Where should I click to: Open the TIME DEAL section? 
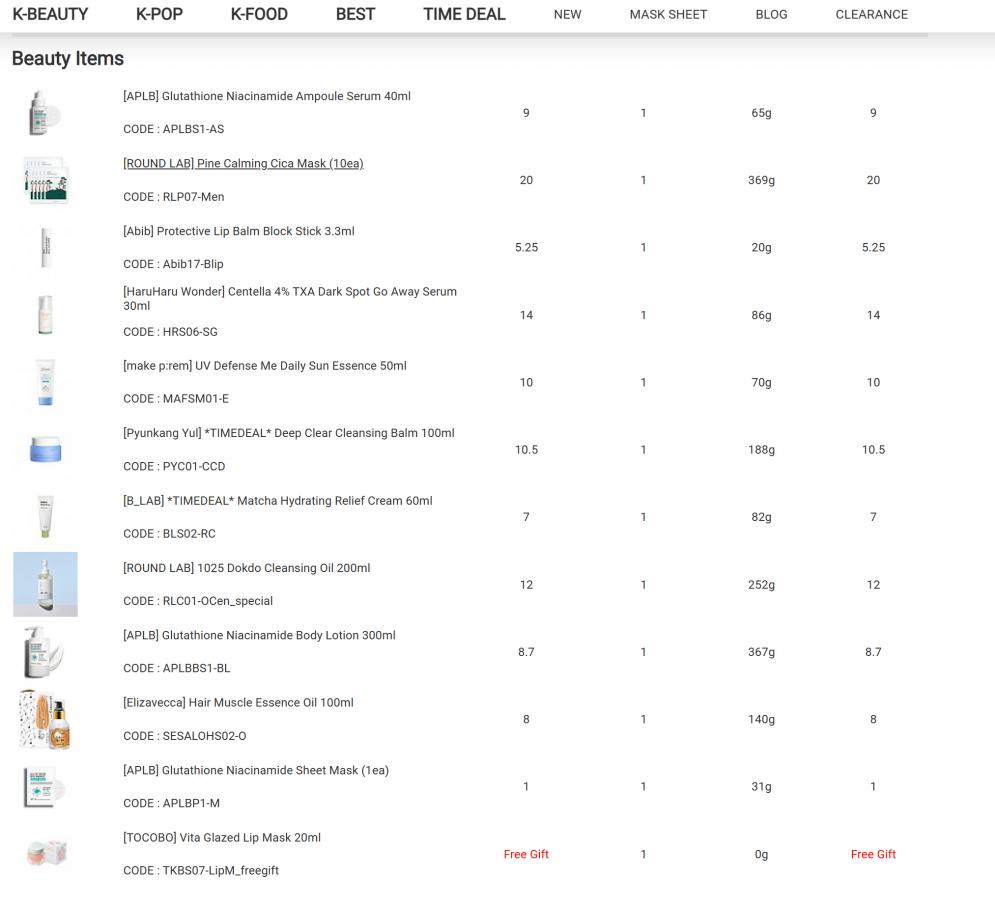click(x=464, y=14)
